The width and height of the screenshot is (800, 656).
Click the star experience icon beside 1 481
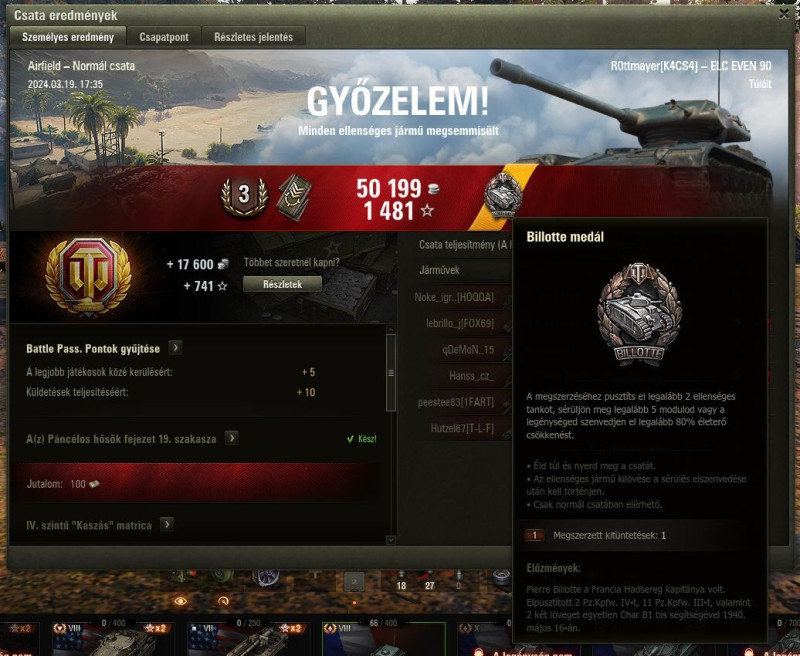pos(428,210)
